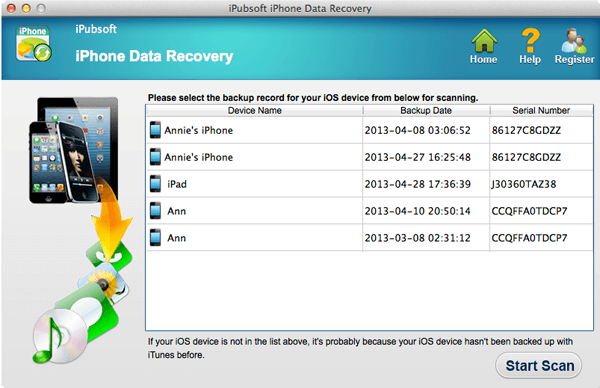
Task: Click the Register users icon
Action: (x=574, y=41)
